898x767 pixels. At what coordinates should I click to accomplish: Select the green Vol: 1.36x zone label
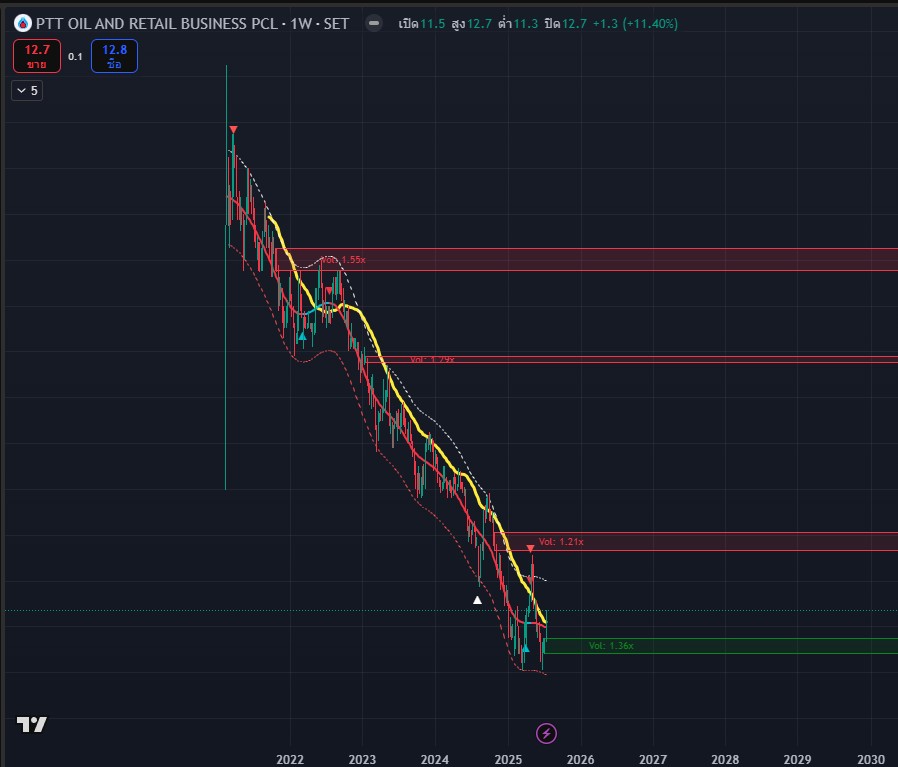(x=611, y=646)
